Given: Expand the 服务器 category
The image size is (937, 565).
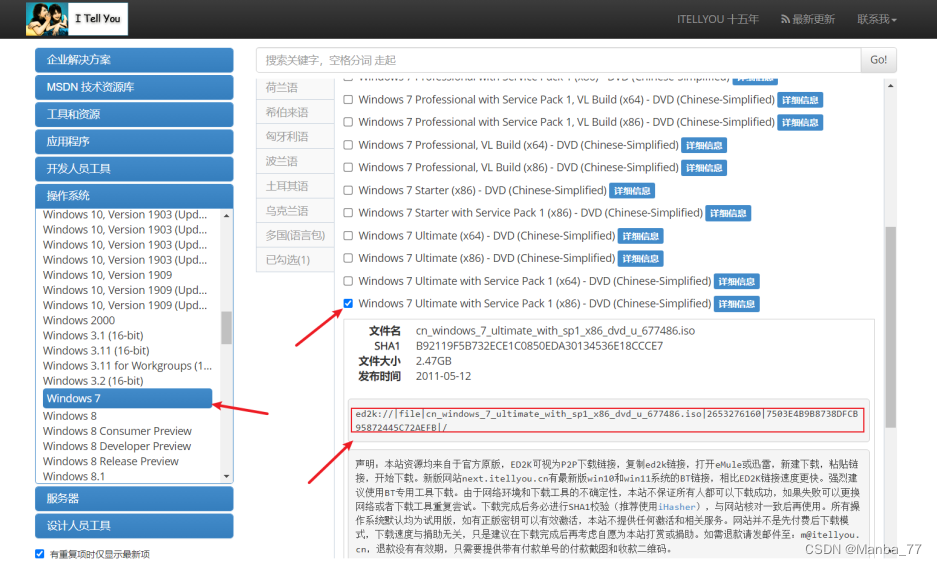Looking at the screenshot, I should coord(134,499).
